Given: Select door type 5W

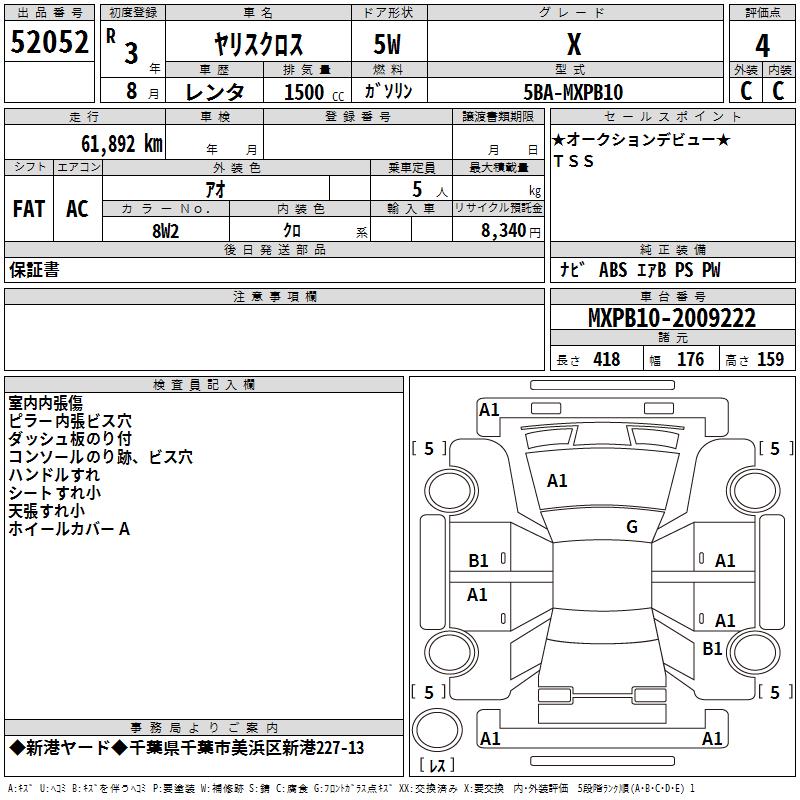Looking at the screenshot, I should tap(387, 44).
